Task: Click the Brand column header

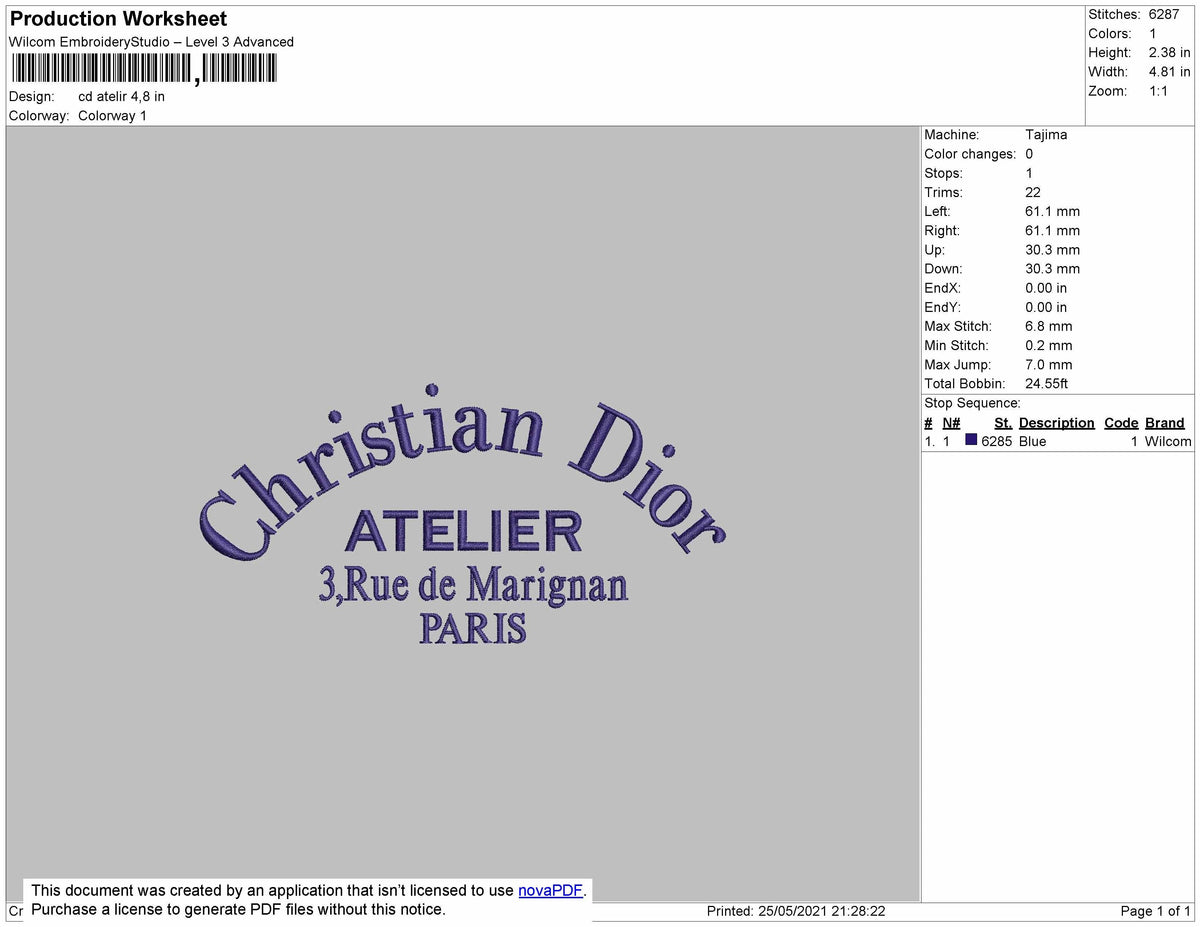Action: pos(1164,422)
